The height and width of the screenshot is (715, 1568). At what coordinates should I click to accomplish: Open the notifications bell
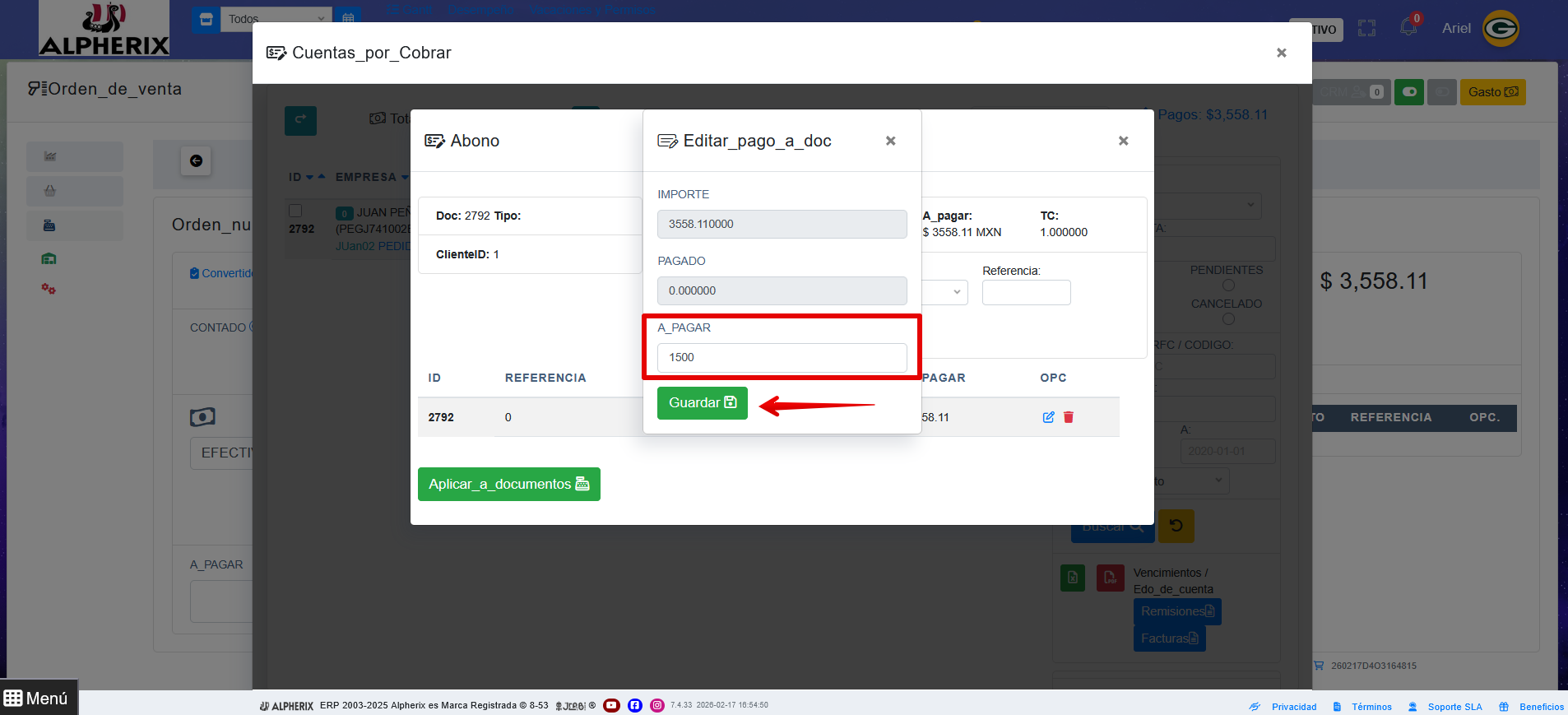pos(1408,27)
